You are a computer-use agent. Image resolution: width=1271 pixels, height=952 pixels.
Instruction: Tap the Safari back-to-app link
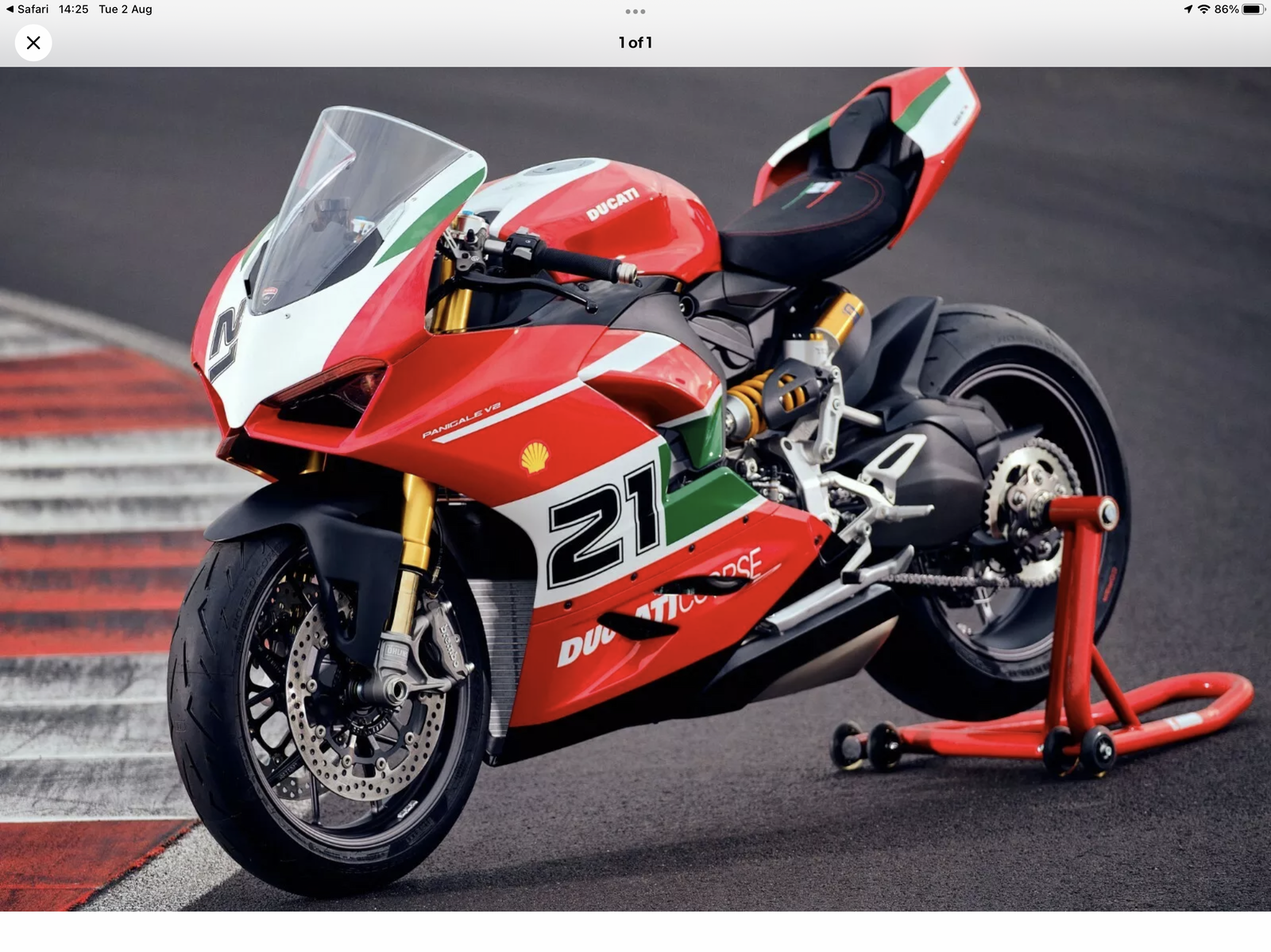[x=27, y=10]
